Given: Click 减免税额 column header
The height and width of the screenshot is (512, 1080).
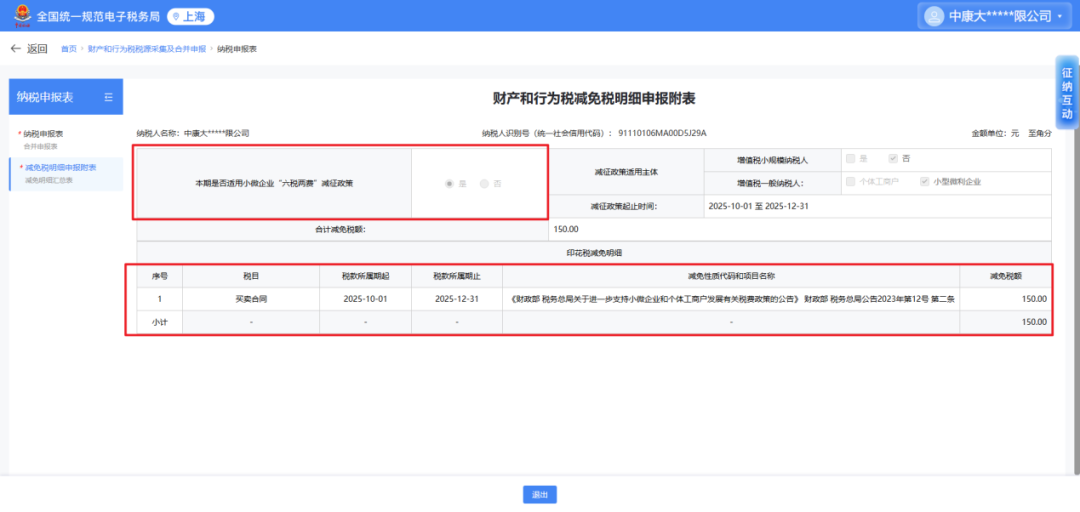Looking at the screenshot, I should point(1006,276).
